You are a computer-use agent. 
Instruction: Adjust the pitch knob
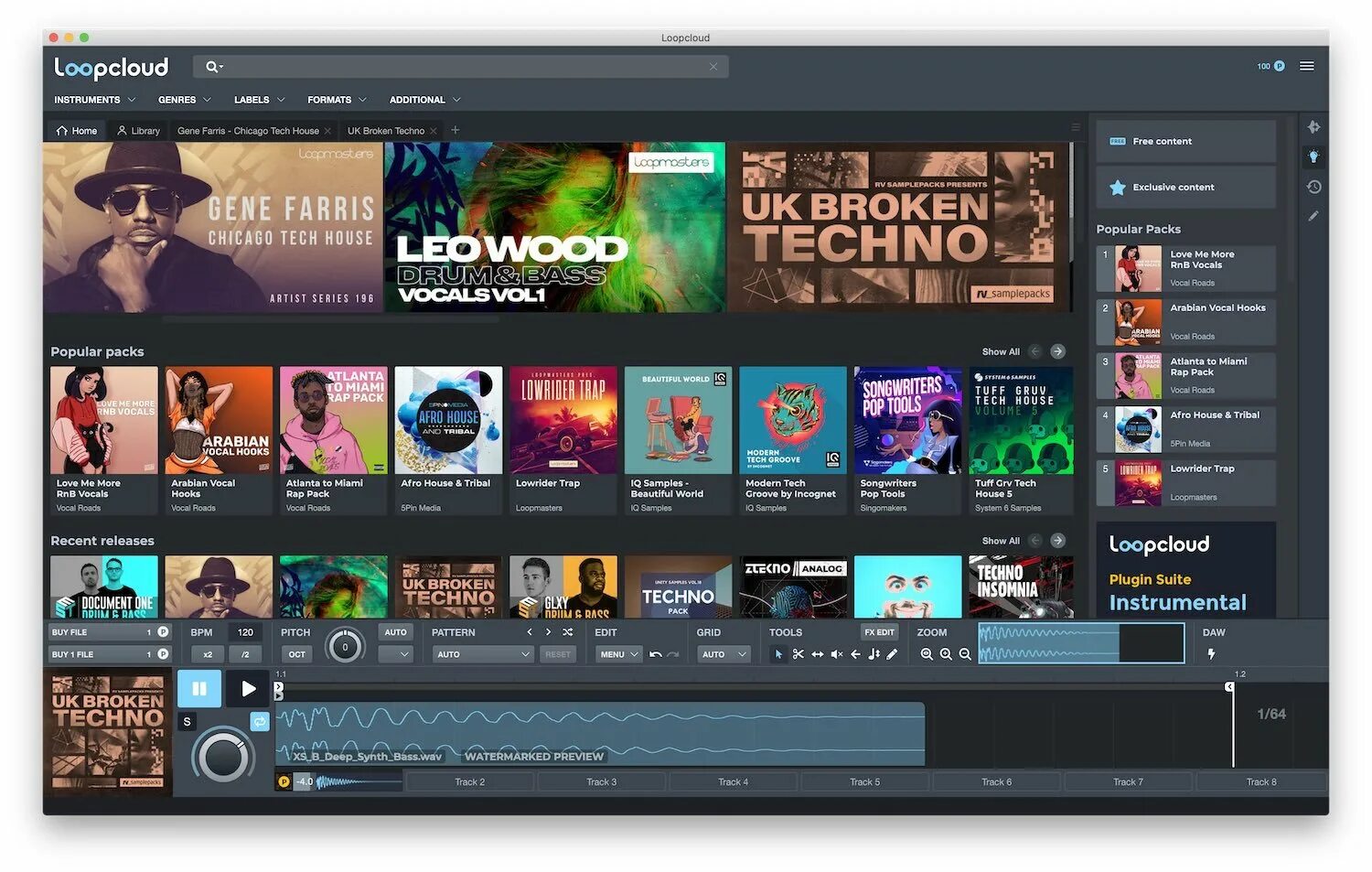[345, 646]
